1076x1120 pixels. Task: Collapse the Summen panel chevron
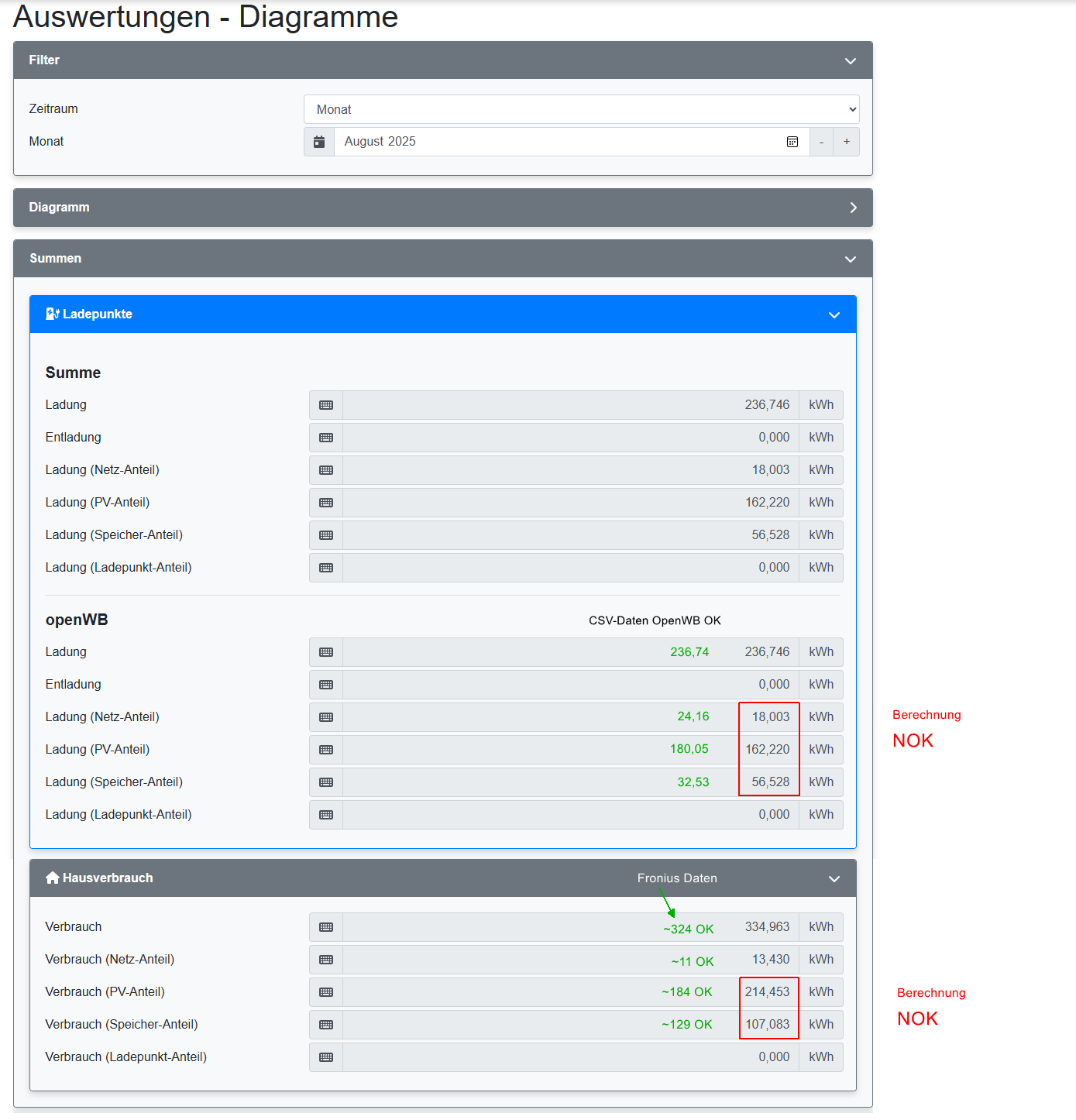coord(850,259)
